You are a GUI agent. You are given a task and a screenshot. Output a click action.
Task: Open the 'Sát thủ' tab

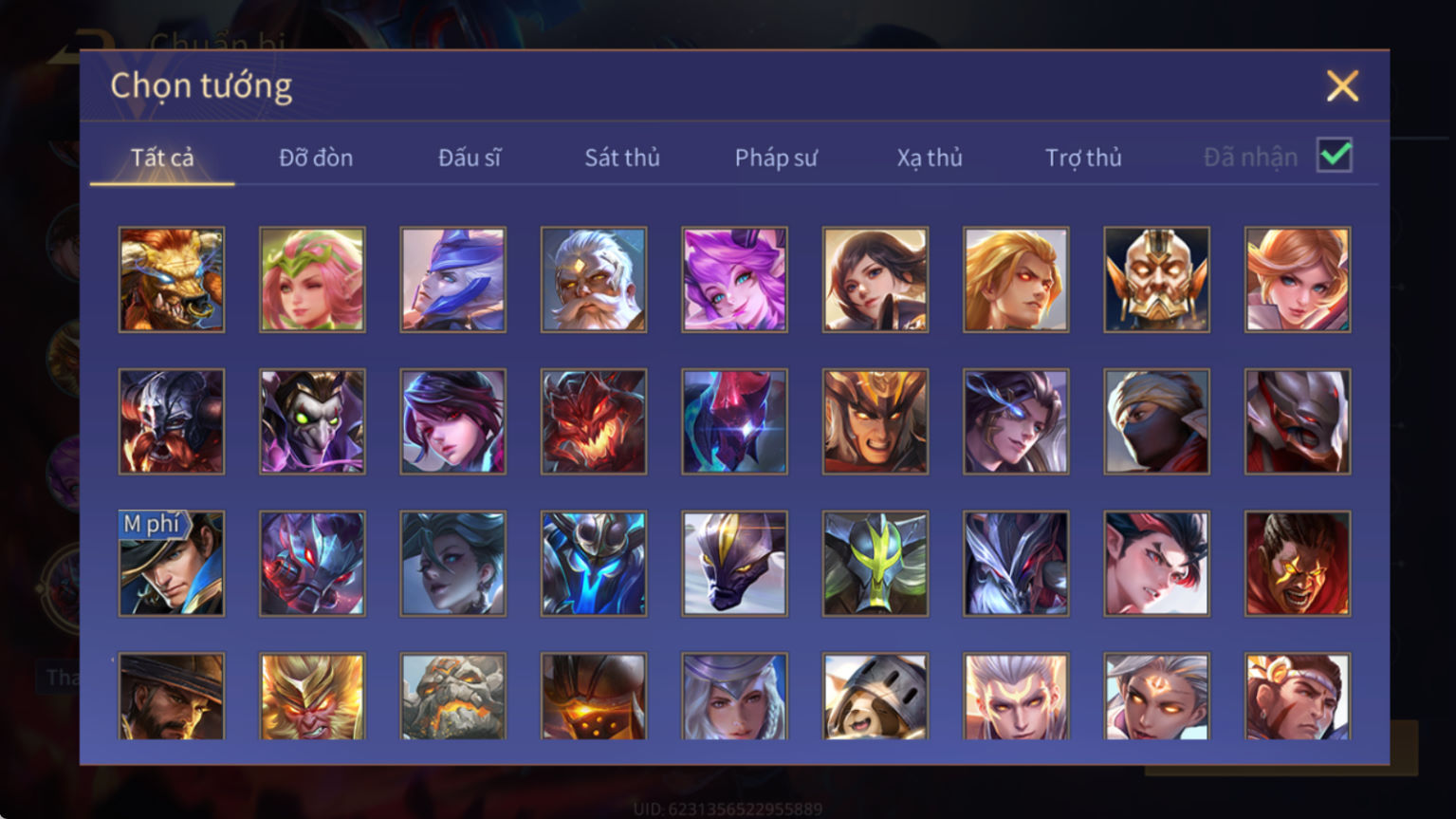pyautogui.click(x=622, y=158)
